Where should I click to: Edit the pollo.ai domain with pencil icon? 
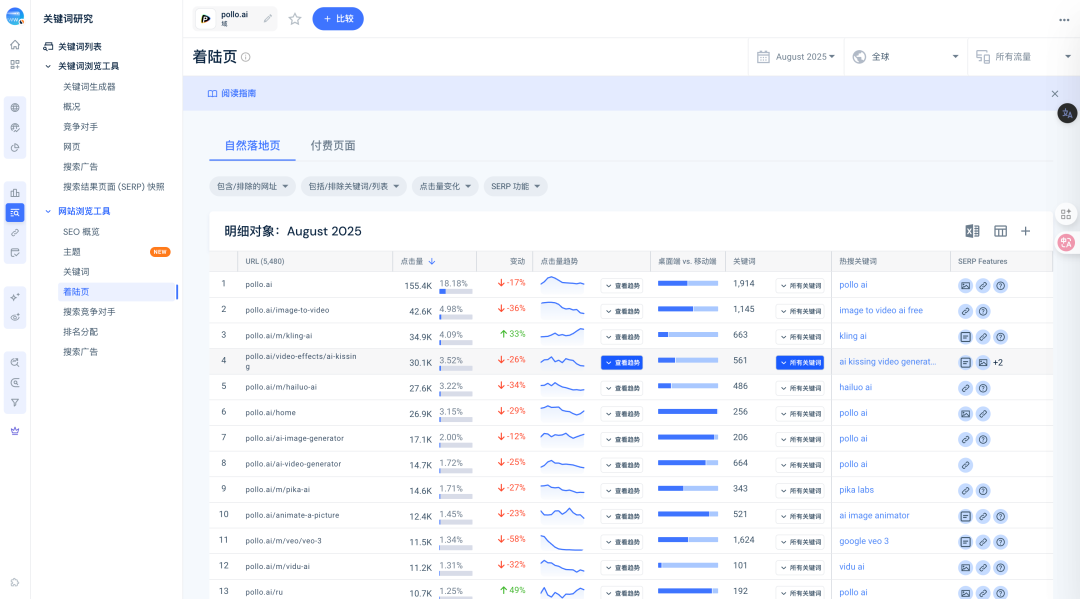pos(267,19)
